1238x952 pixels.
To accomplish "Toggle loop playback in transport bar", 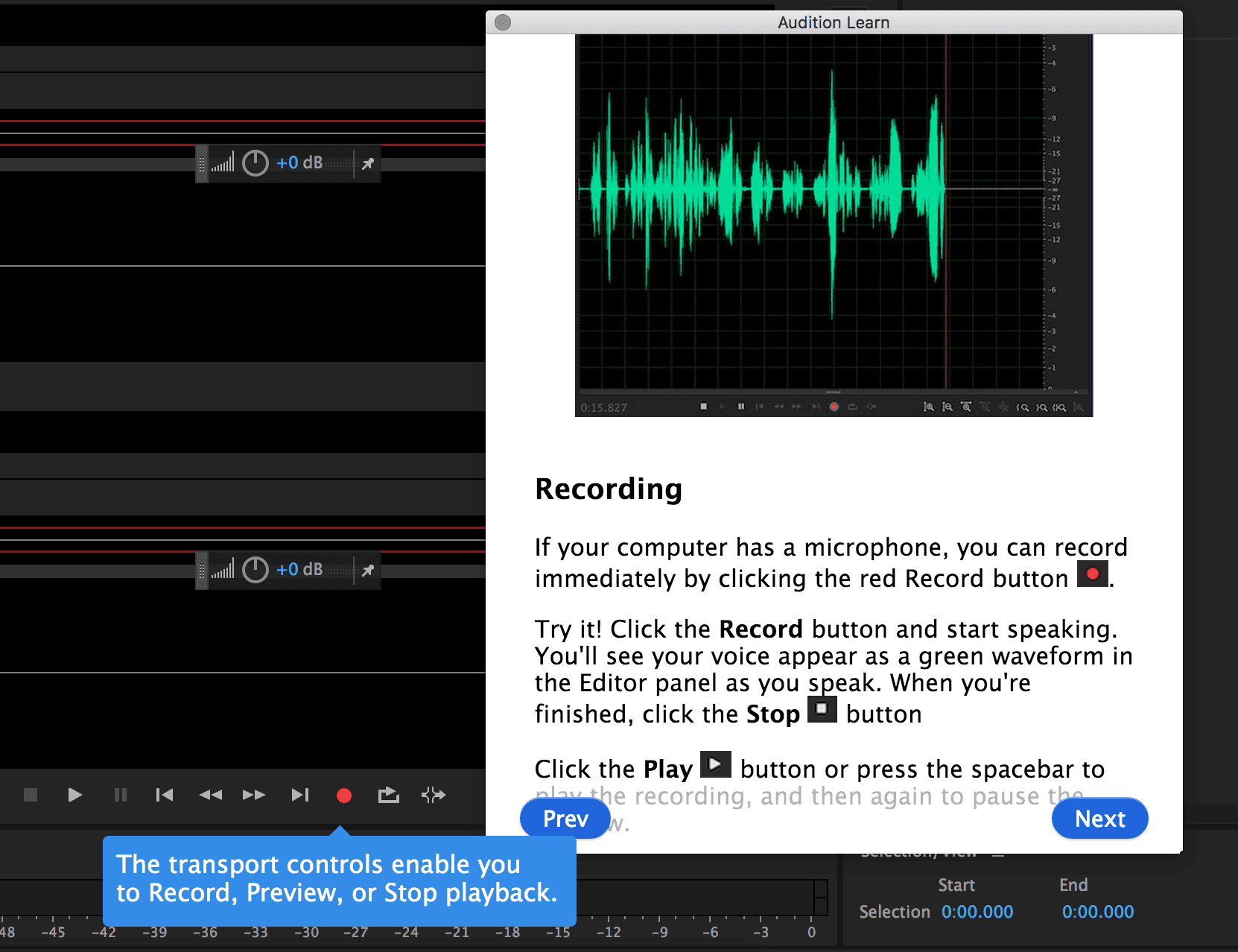I will tap(388, 795).
